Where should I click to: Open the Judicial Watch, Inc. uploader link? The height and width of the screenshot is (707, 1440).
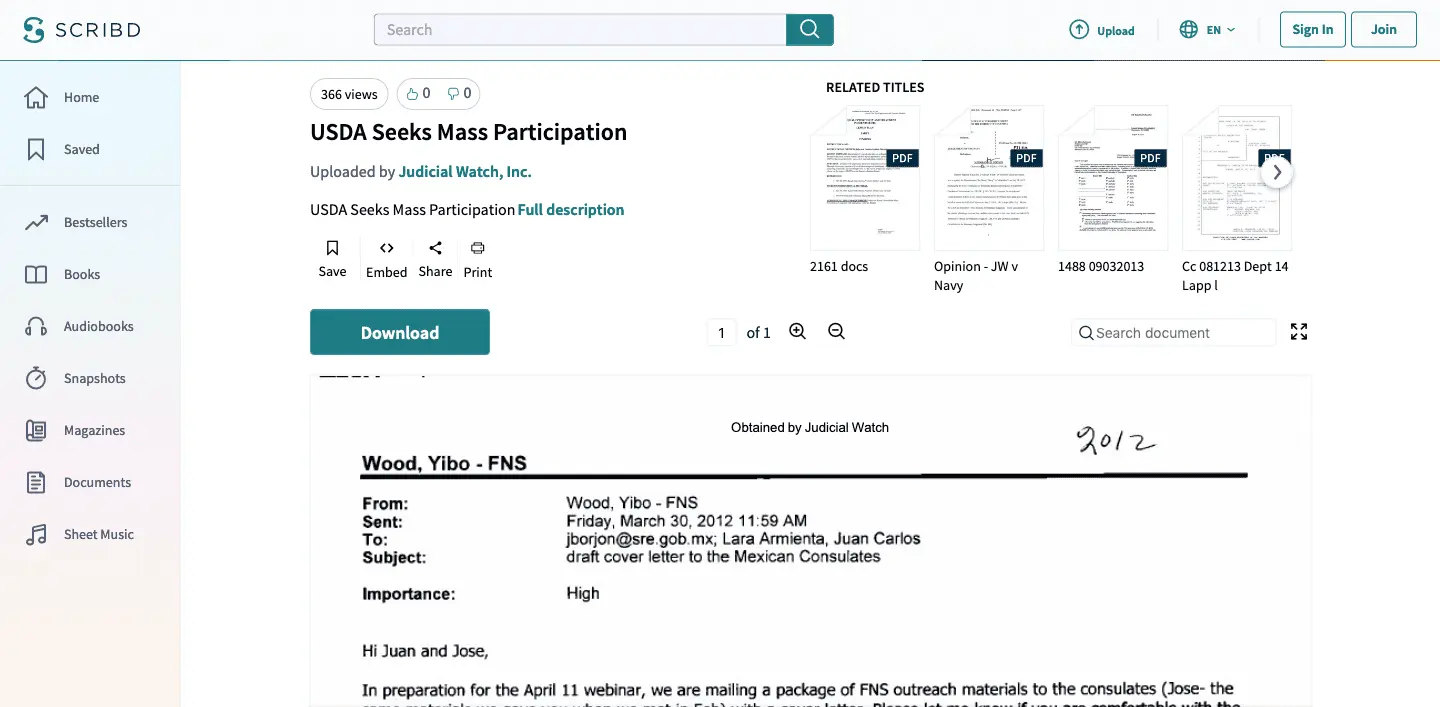(x=465, y=172)
